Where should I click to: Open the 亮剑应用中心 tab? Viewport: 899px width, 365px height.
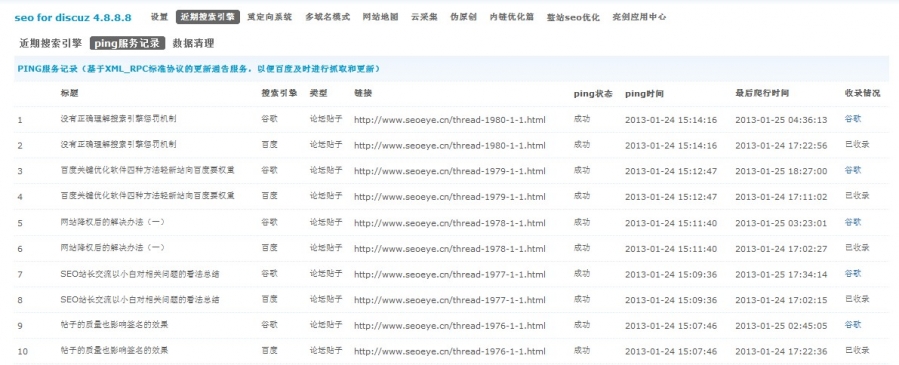(x=639, y=17)
